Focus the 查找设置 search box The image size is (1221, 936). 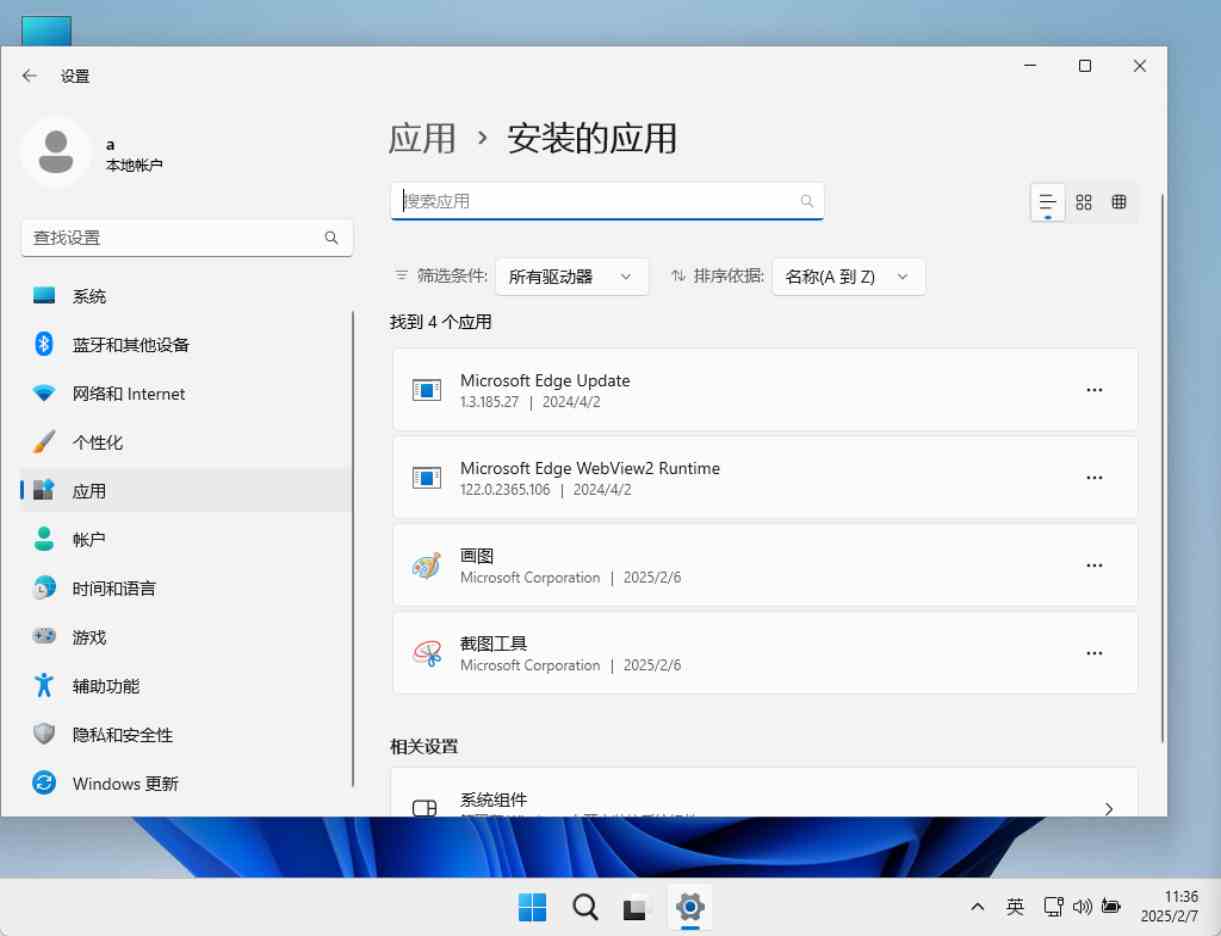[x=187, y=238]
